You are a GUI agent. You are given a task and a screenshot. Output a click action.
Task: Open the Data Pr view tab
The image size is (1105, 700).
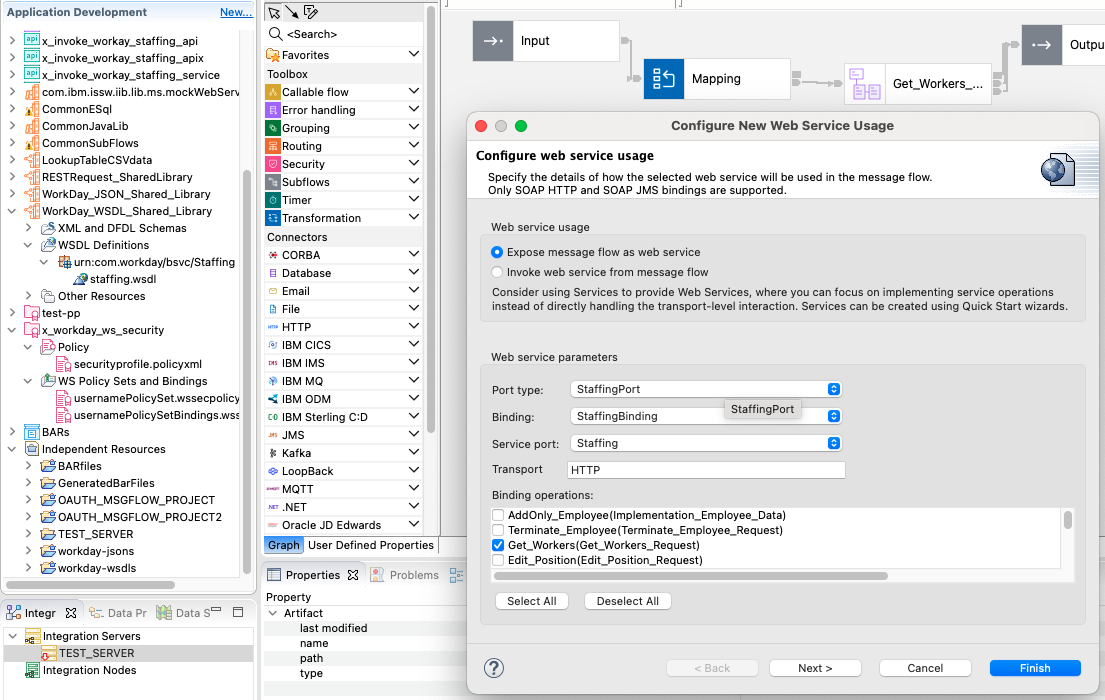click(118, 613)
